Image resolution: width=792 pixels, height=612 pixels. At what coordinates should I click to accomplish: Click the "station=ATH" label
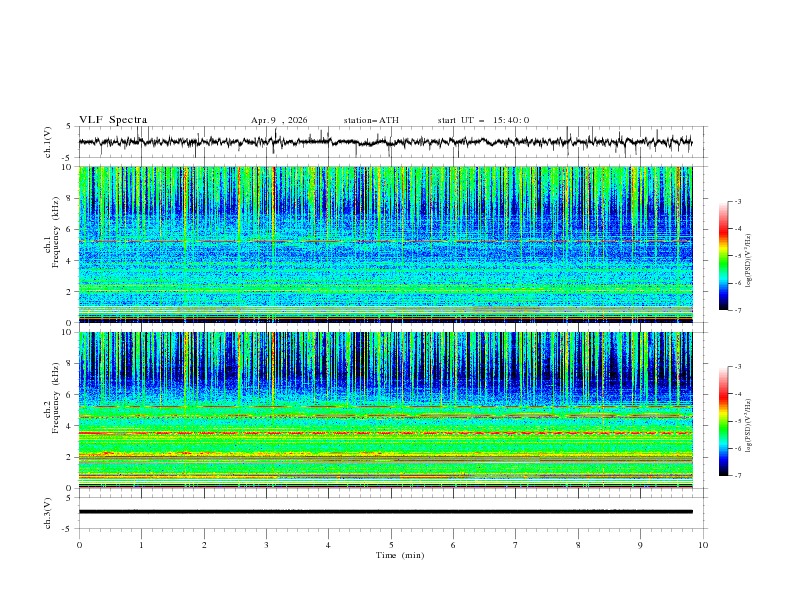pyautogui.click(x=371, y=120)
